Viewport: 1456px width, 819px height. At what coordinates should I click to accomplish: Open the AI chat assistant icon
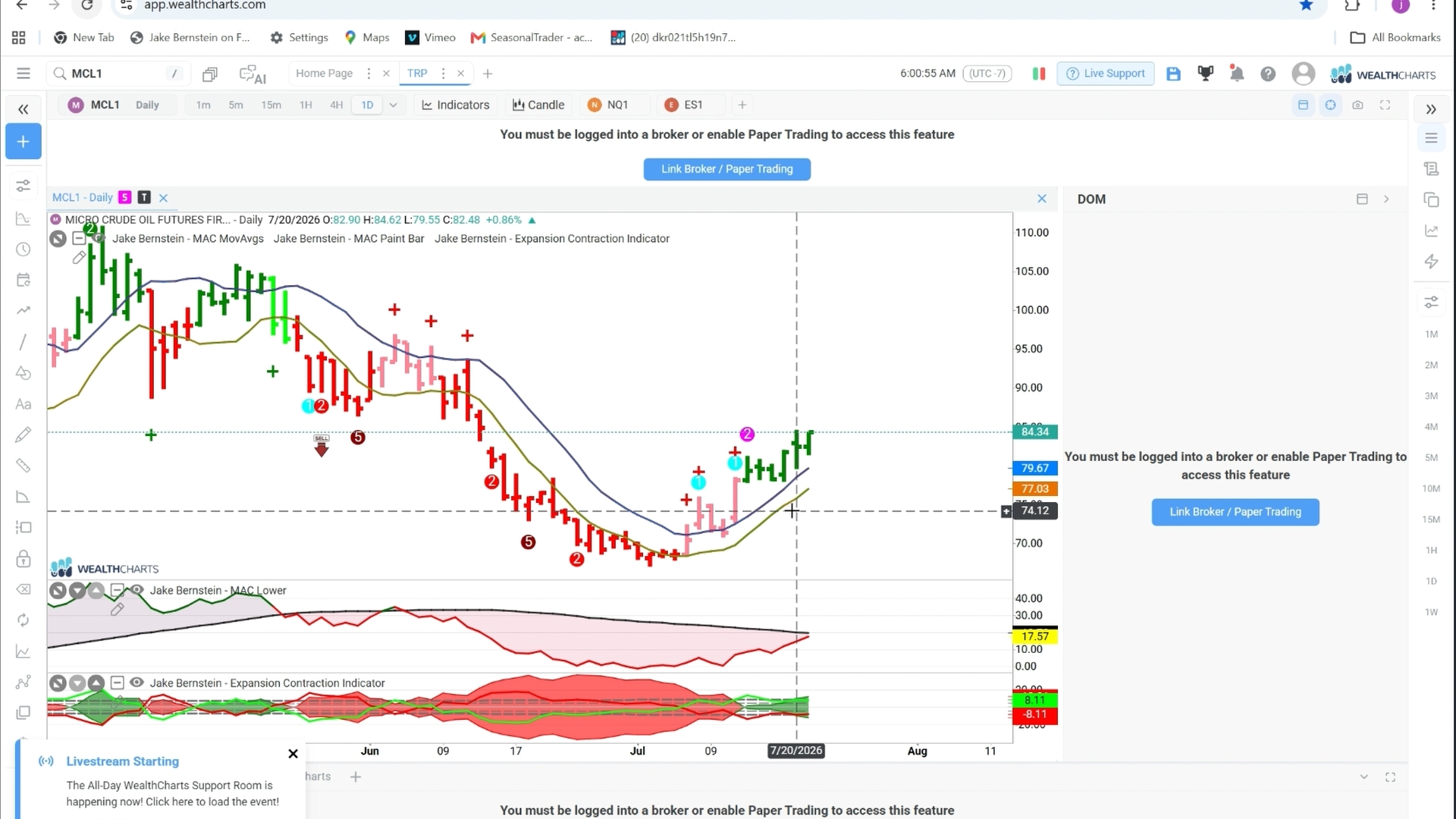pos(253,74)
